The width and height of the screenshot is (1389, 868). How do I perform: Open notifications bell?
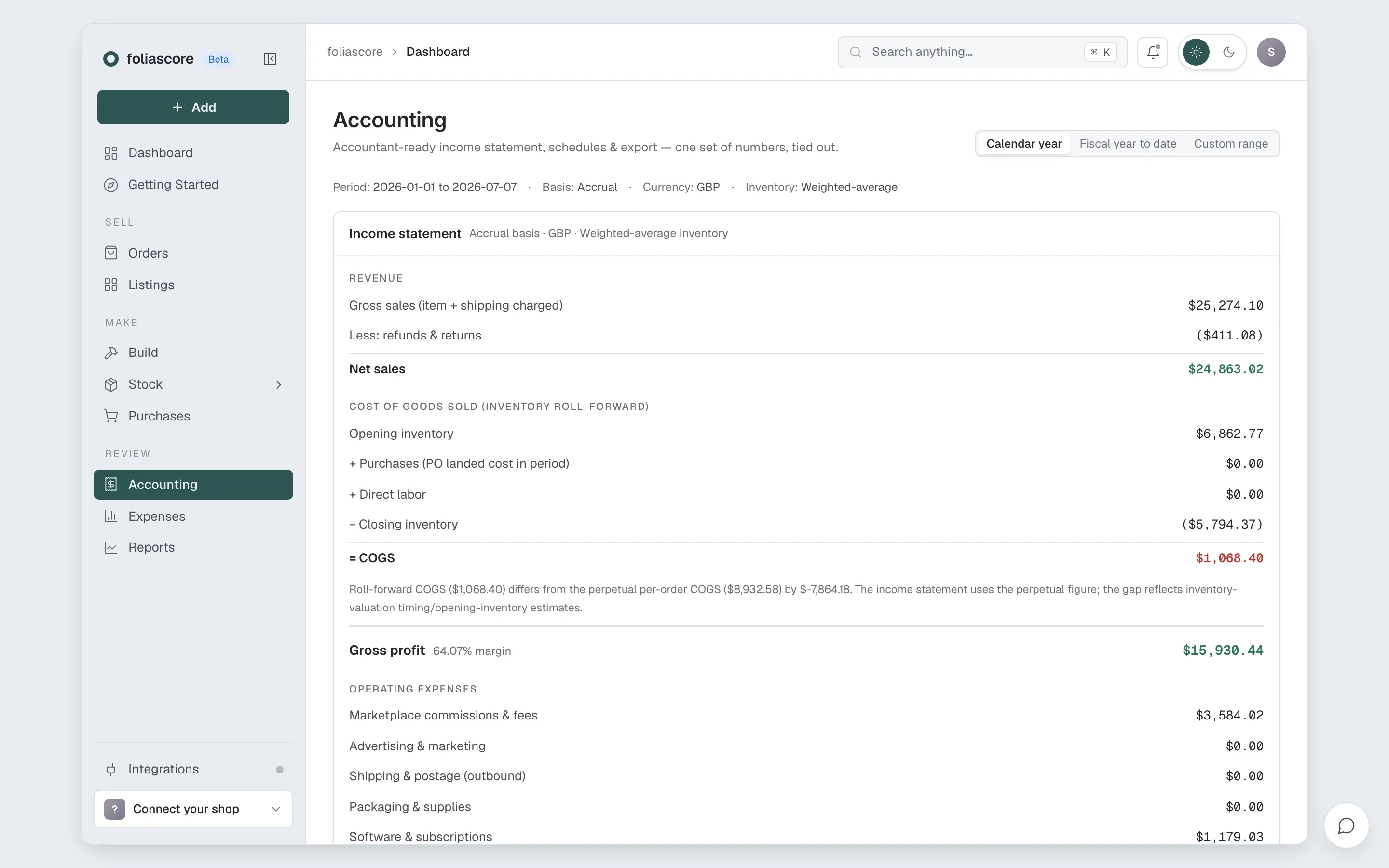click(x=1153, y=52)
